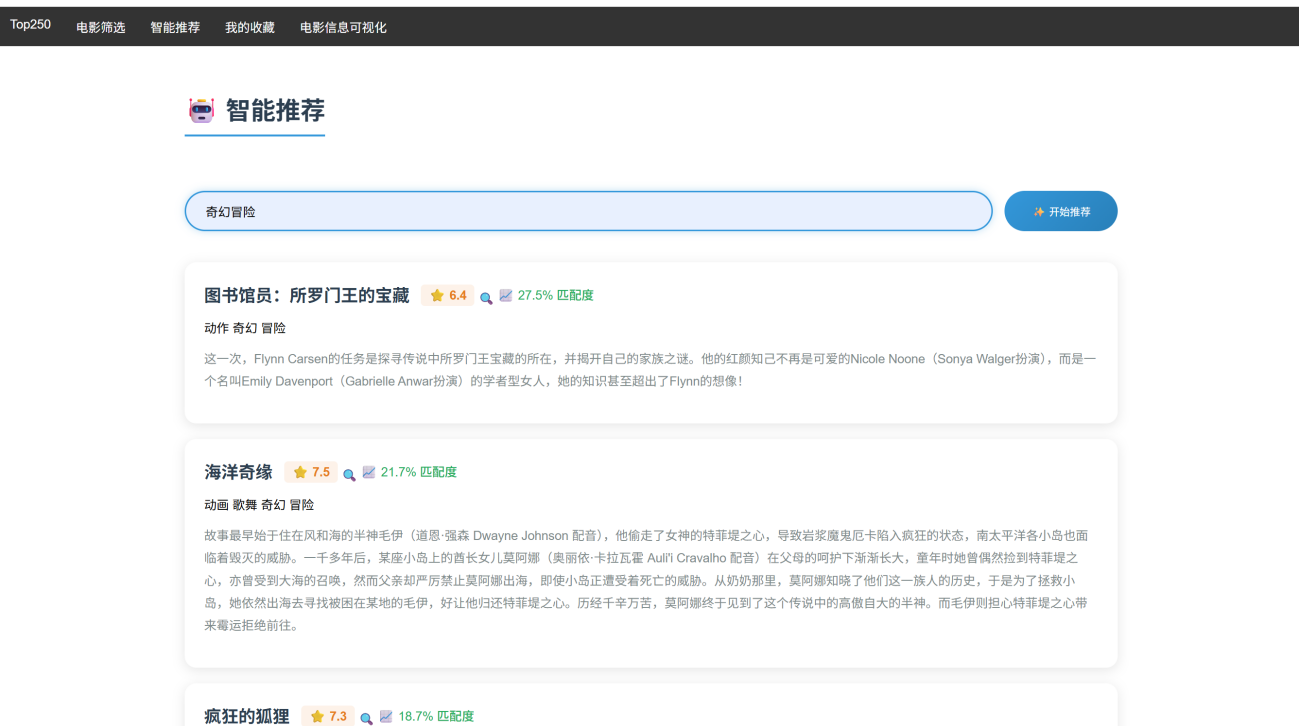Click the star icon next to rating 7.3
Viewport: 1299px width, 726px height.
click(x=317, y=717)
